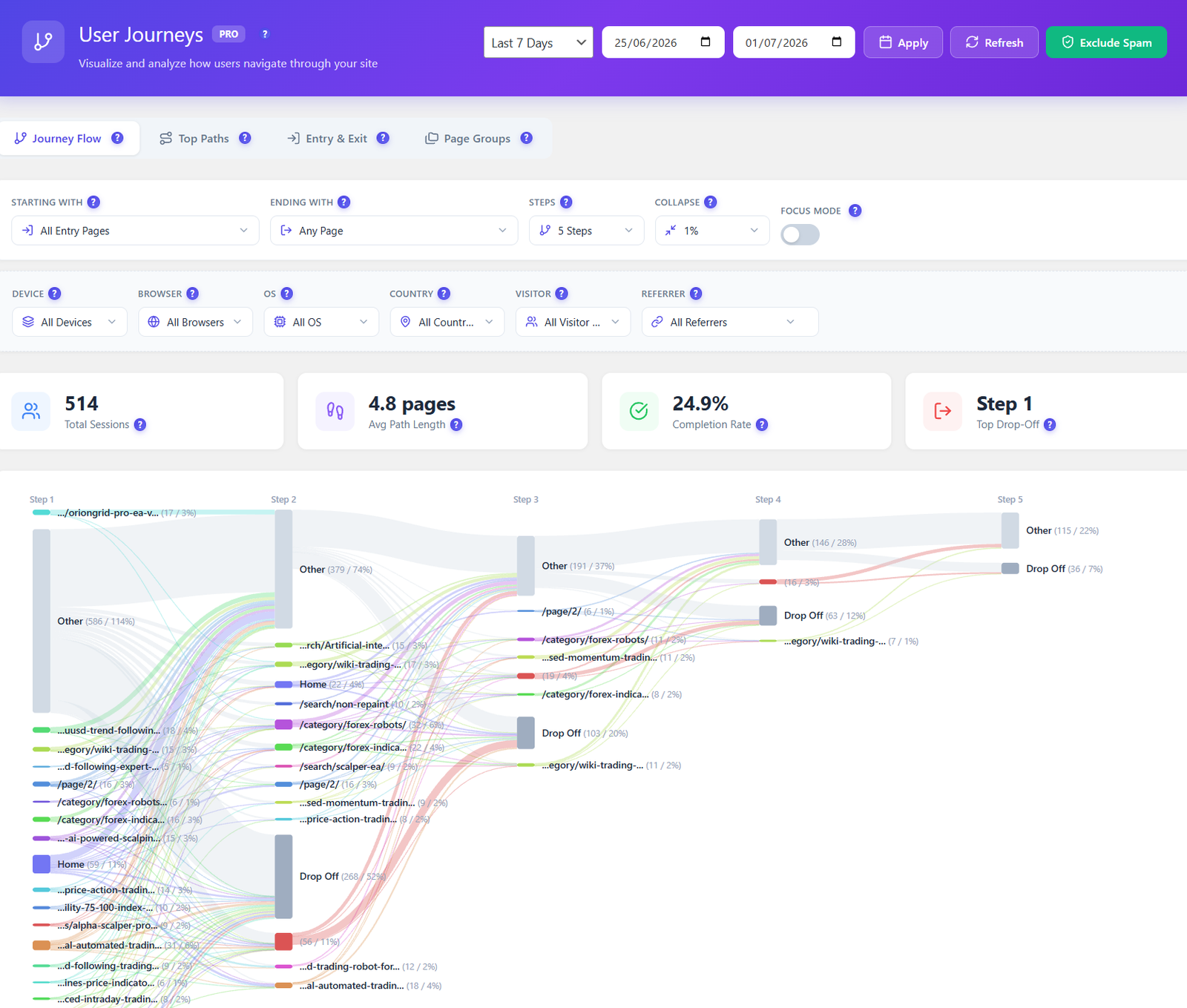1187x1008 pixels.
Task: Expand the All Devices filter
Action: pos(70,322)
